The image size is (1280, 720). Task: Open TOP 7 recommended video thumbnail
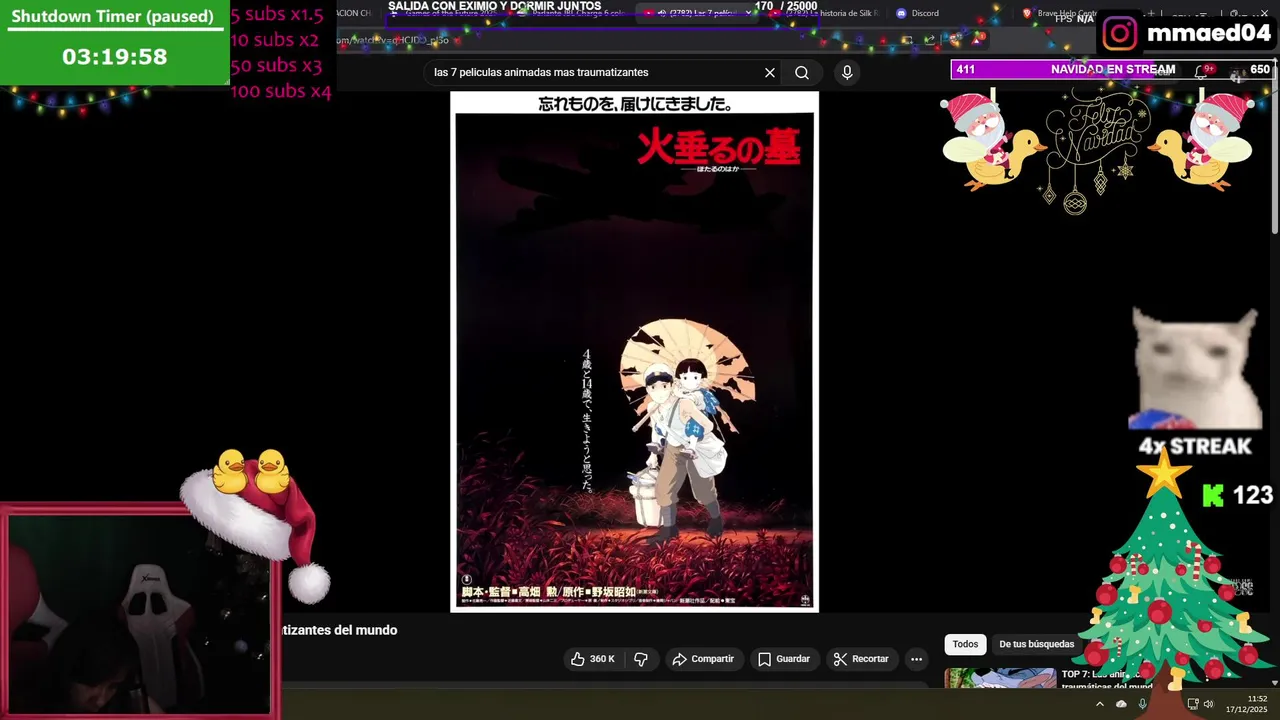tap(1000, 678)
